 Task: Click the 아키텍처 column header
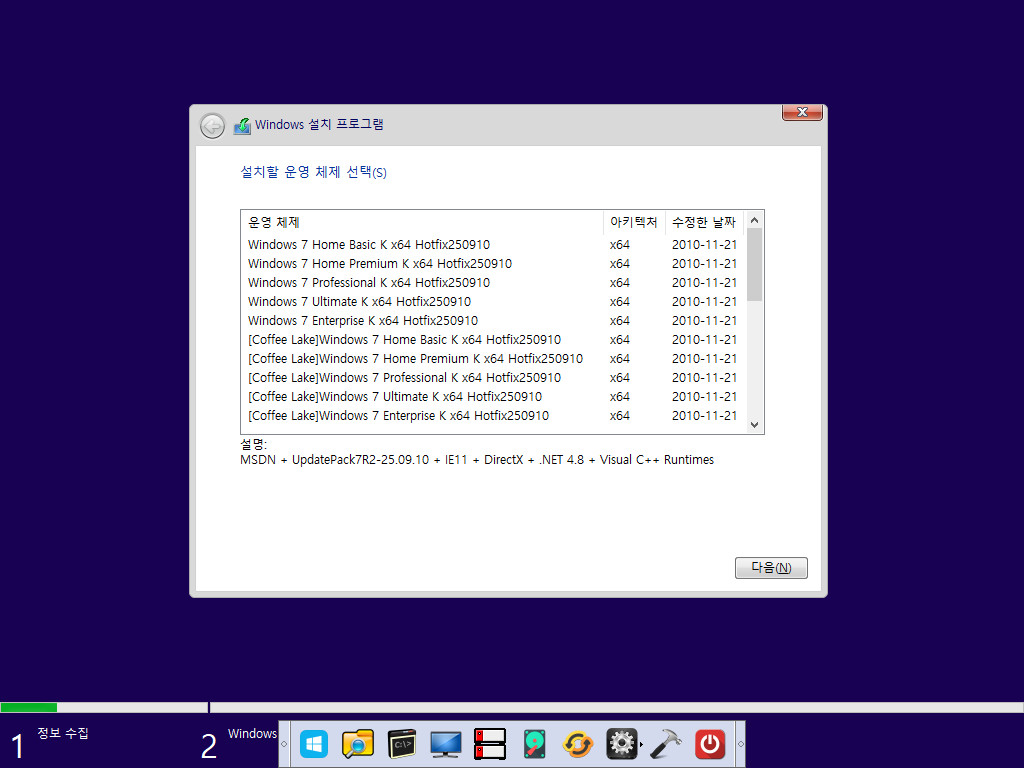click(x=633, y=222)
